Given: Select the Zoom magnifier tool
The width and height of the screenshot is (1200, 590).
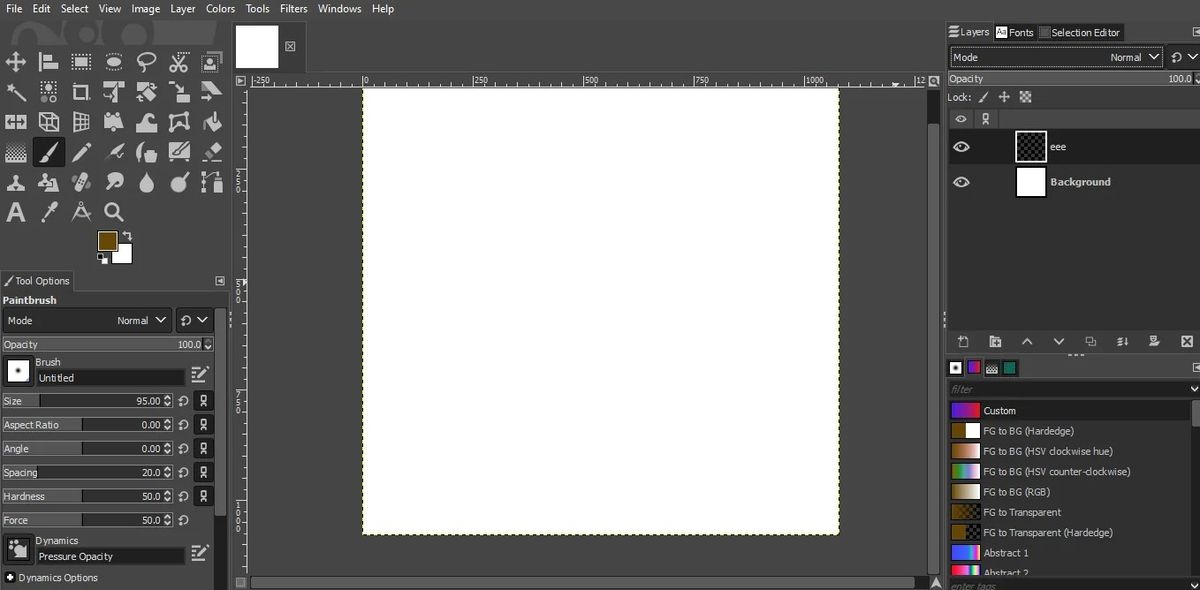Looking at the screenshot, I should click(x=114, y=212).
